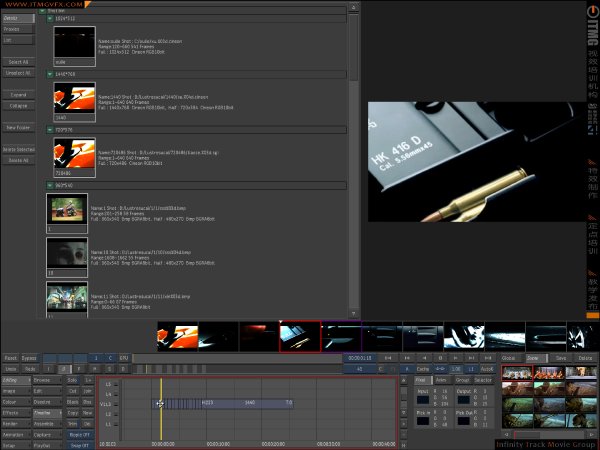Switch to Proxies view
The image size is (600, 450).
click(18, 29)
